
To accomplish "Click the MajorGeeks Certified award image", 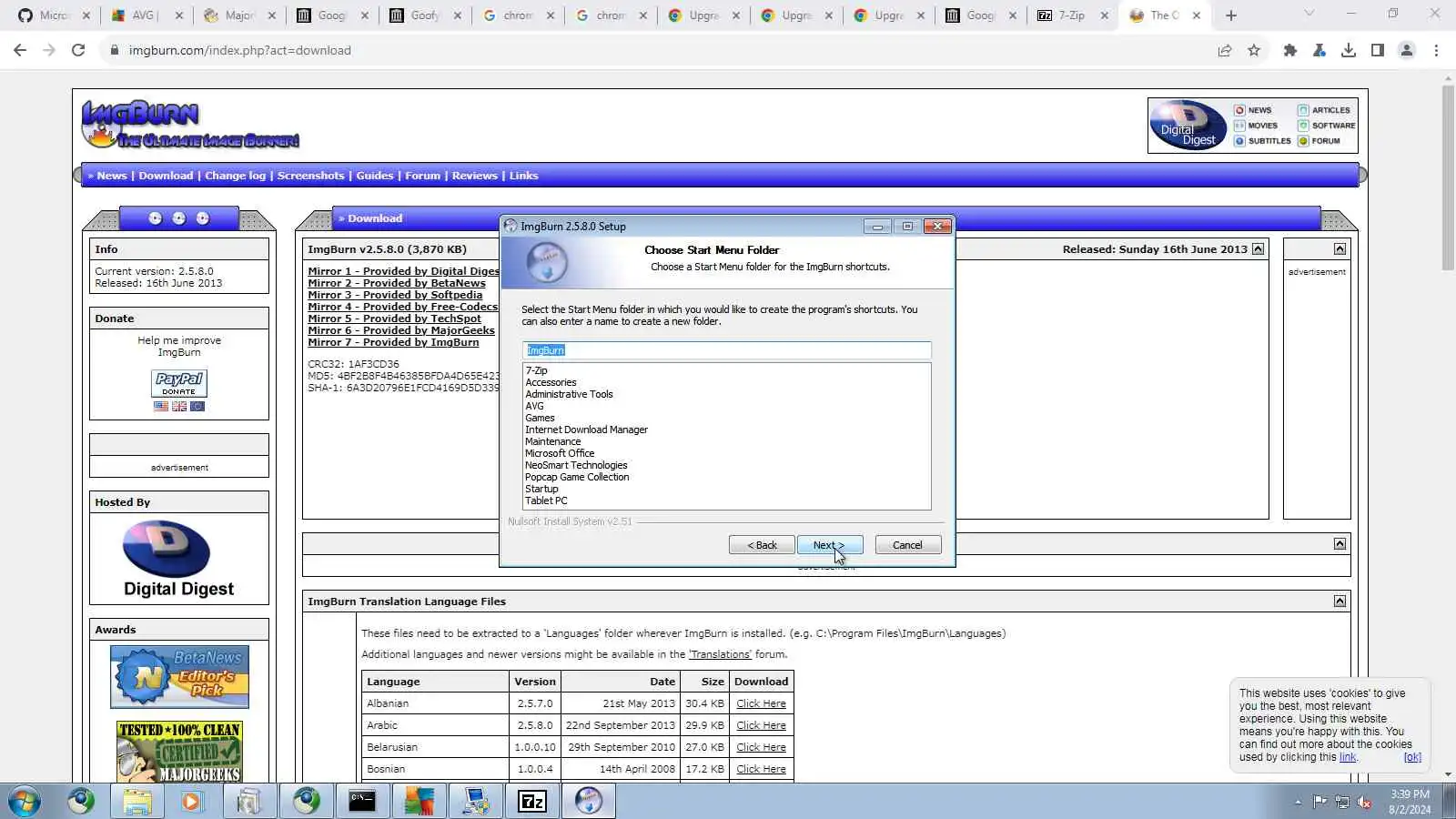I will [179, 752].
